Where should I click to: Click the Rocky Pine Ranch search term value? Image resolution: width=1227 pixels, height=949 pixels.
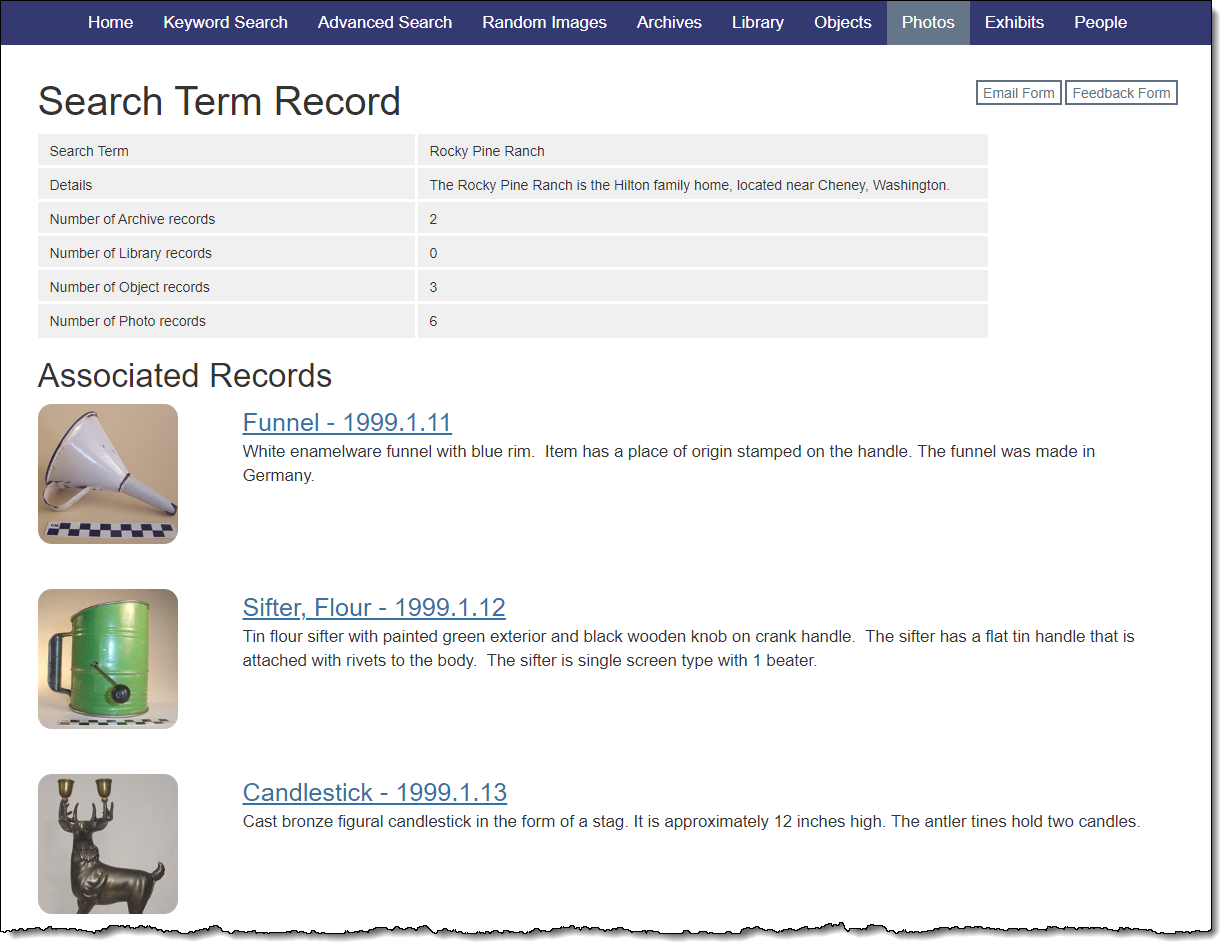point(487,151)
